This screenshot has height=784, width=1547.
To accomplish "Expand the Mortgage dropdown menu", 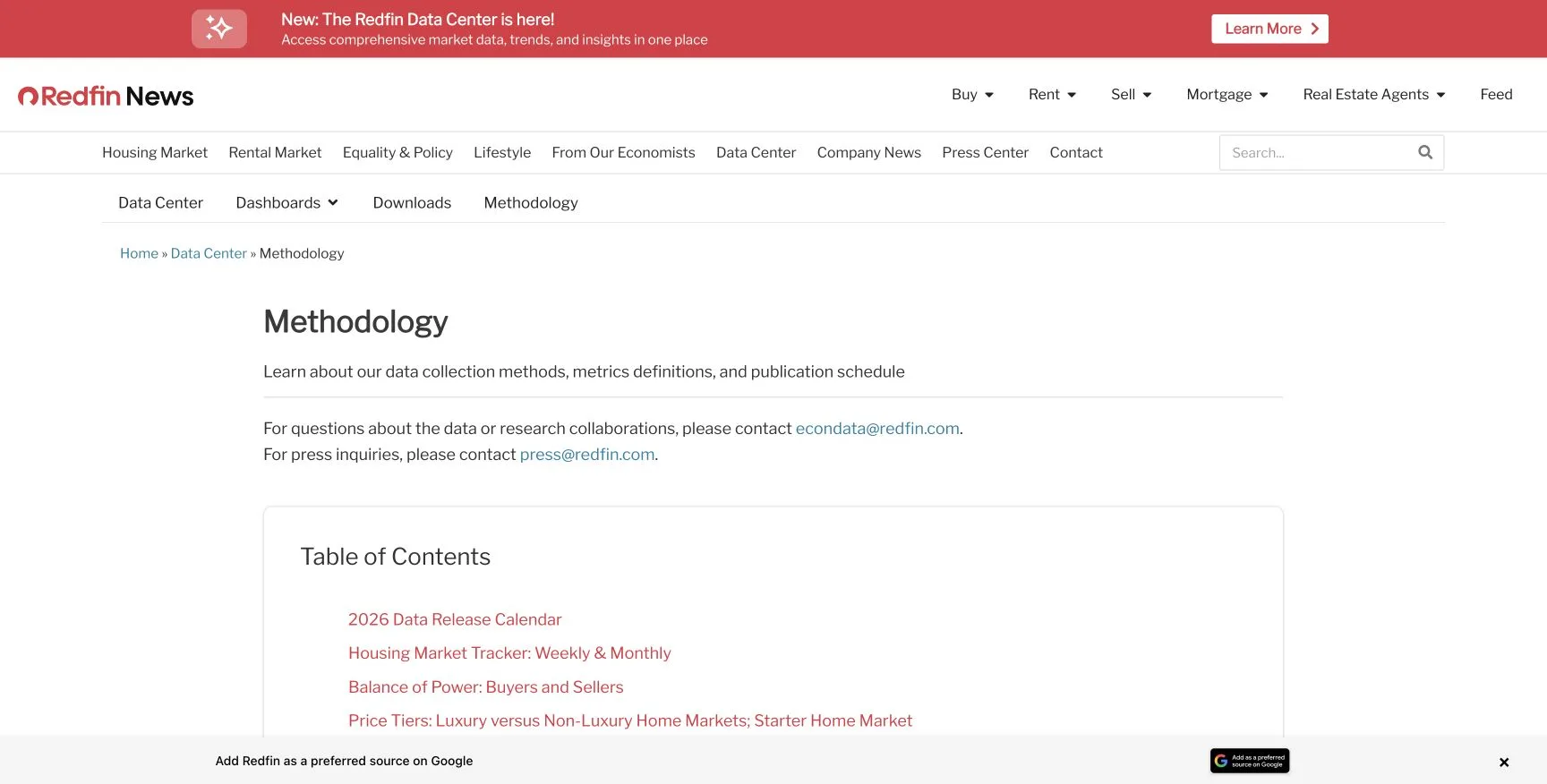I will pos(1227,94).
